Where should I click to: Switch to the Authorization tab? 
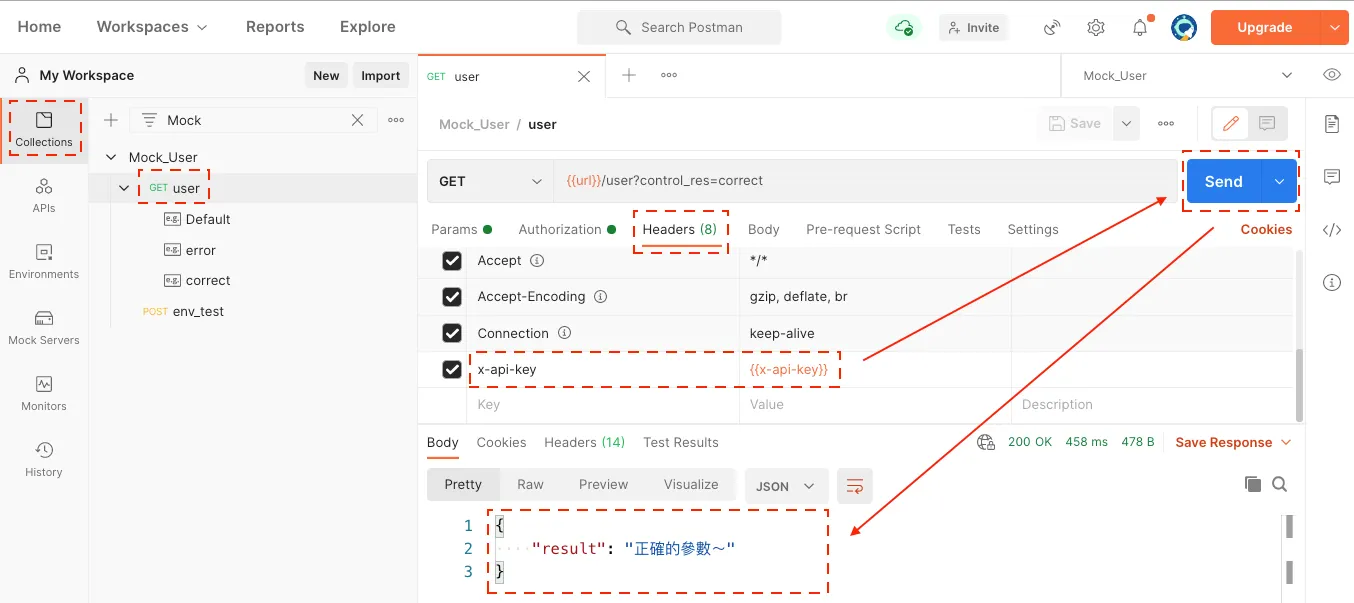point(567,229)
